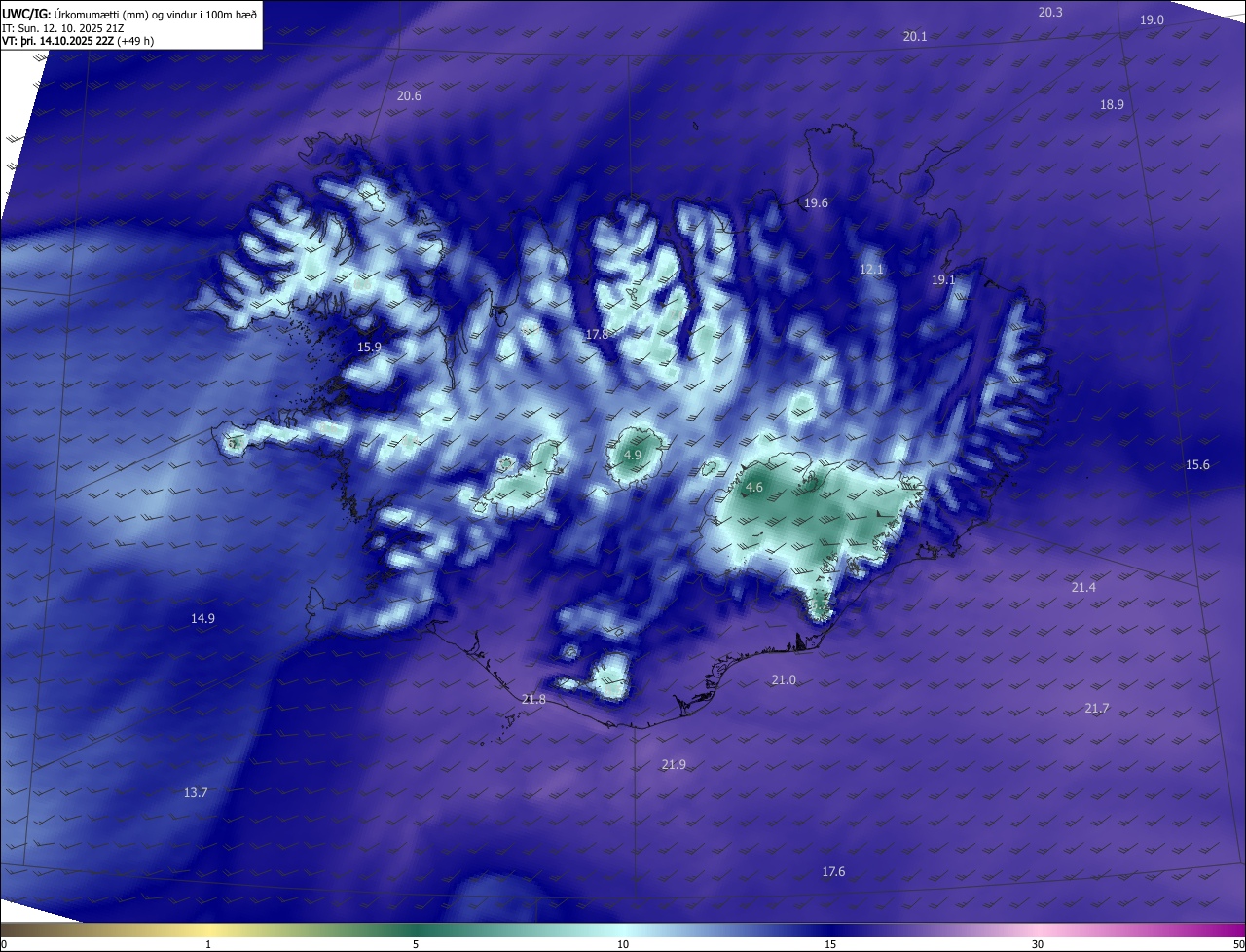1246x952 pixels.
Task: Click the 17.8 value label on the map
Action: pyautogui.click(x=597, y=334)
